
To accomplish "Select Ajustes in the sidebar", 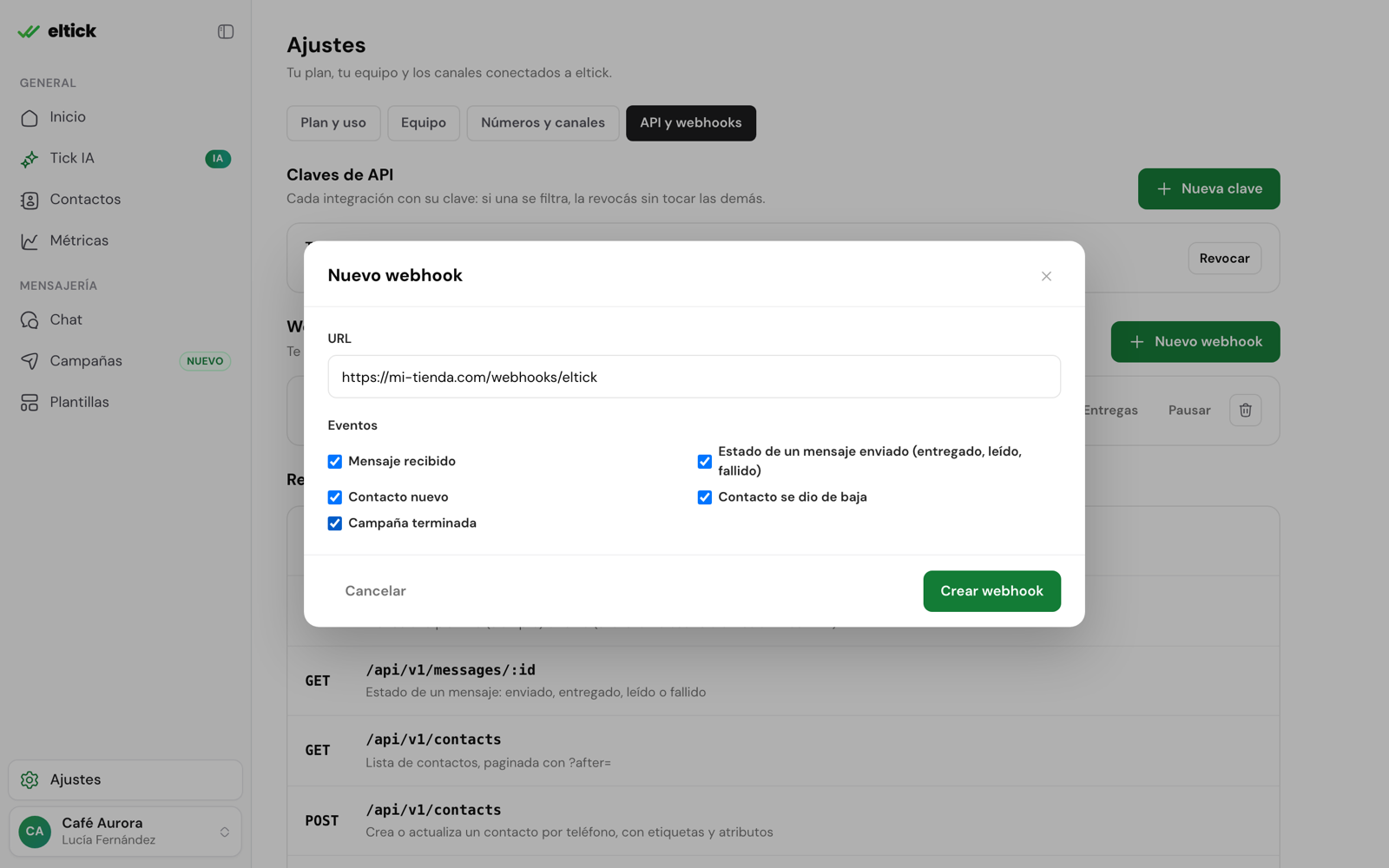I will coord(125,779).
